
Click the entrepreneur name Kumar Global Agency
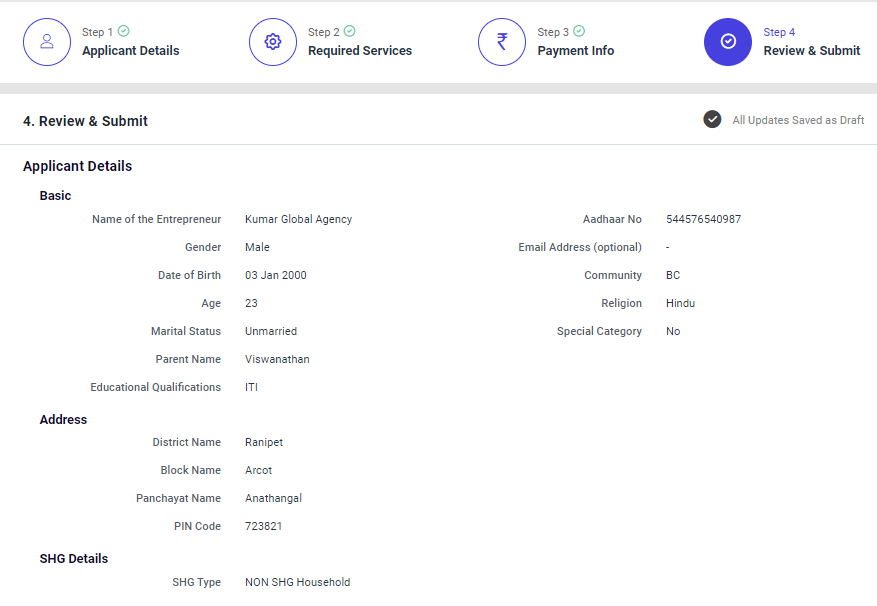(298, 220)
